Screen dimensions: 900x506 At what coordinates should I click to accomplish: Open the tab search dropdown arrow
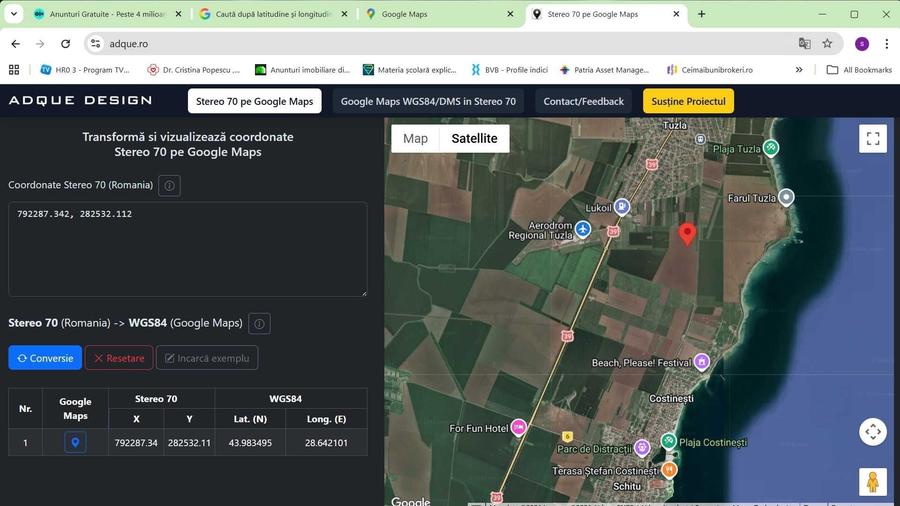tap(14, 14)
